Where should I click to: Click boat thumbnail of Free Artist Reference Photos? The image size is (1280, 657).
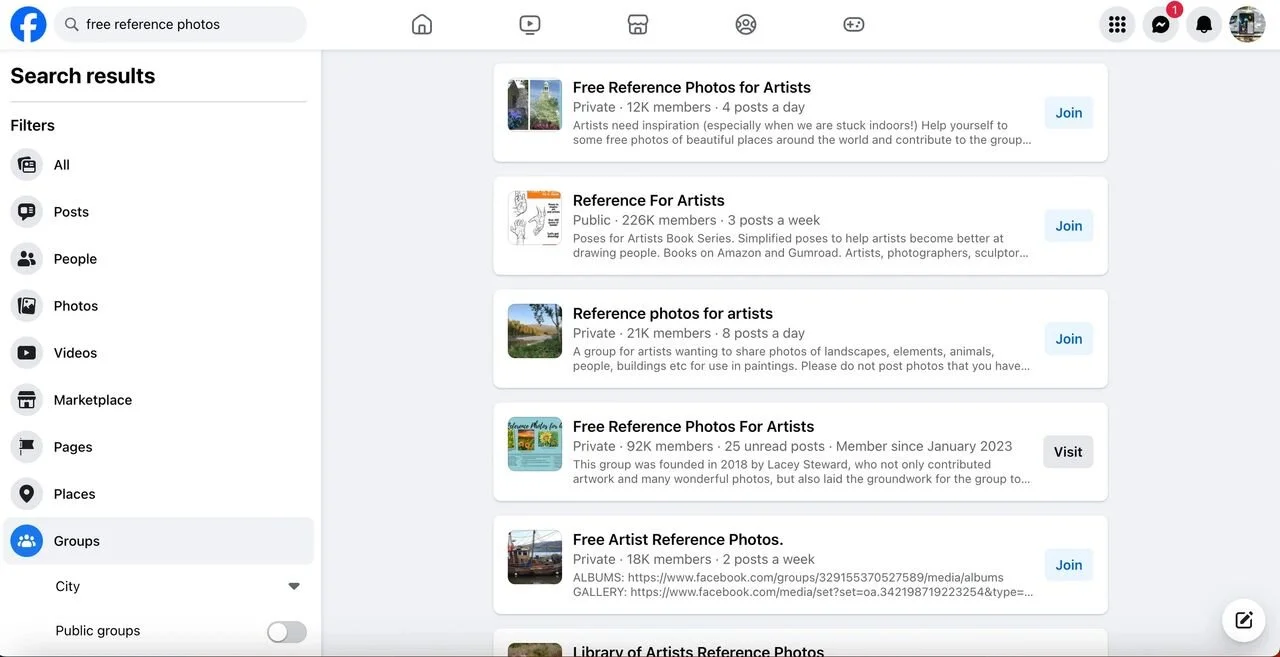point(535,557)
